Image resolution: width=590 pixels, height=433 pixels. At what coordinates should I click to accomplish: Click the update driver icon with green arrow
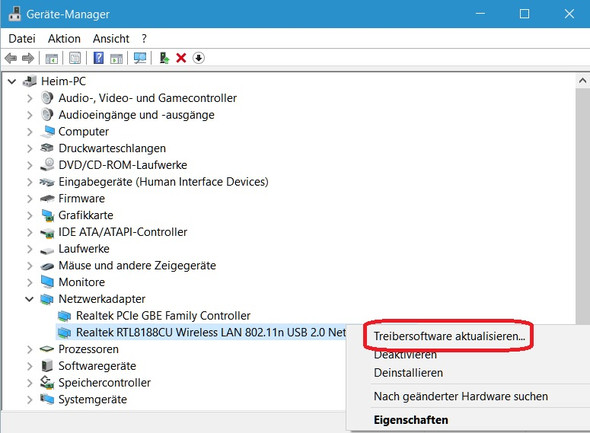[164, 58]
